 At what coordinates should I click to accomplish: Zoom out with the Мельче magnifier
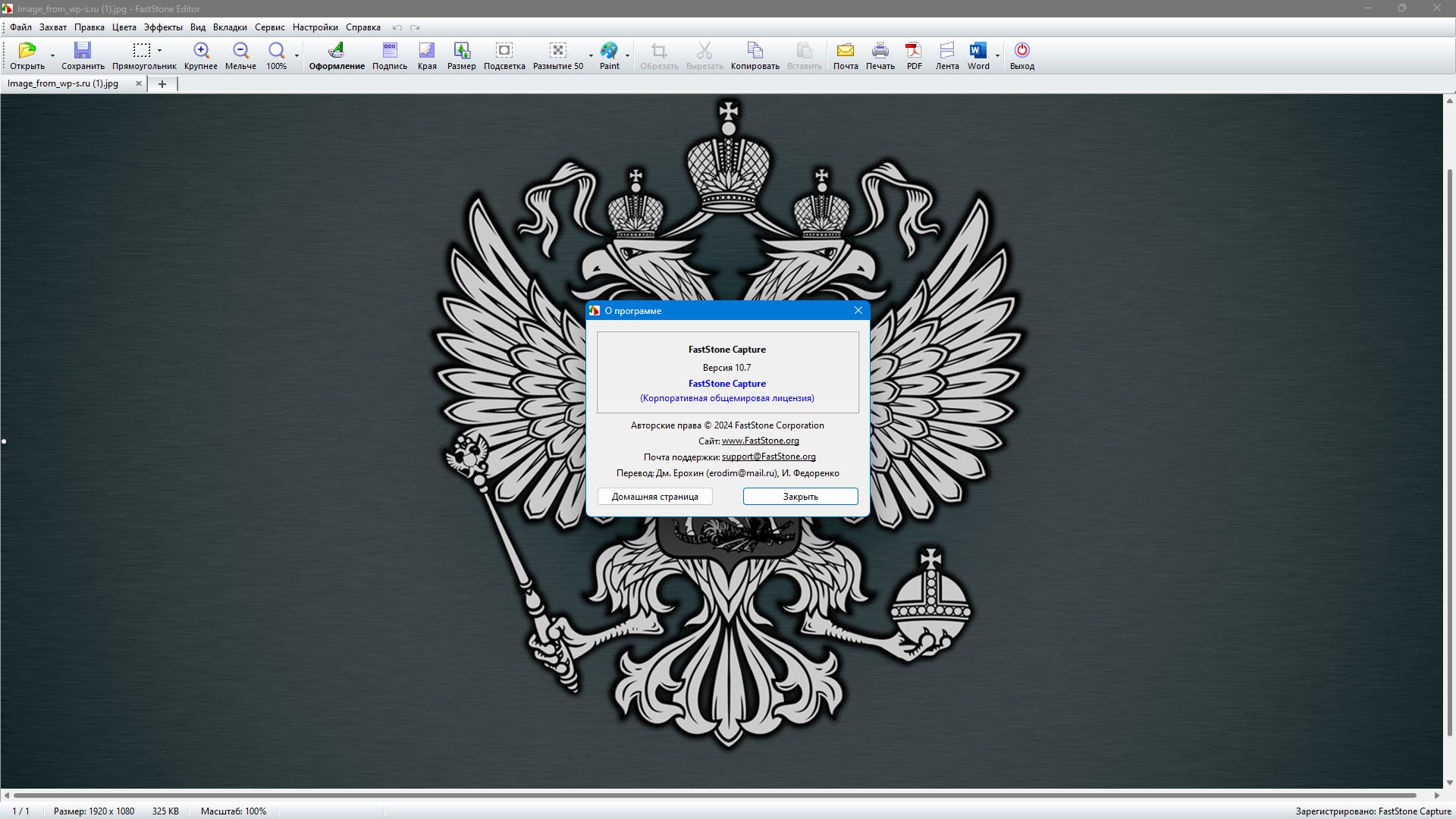(240, 50)
